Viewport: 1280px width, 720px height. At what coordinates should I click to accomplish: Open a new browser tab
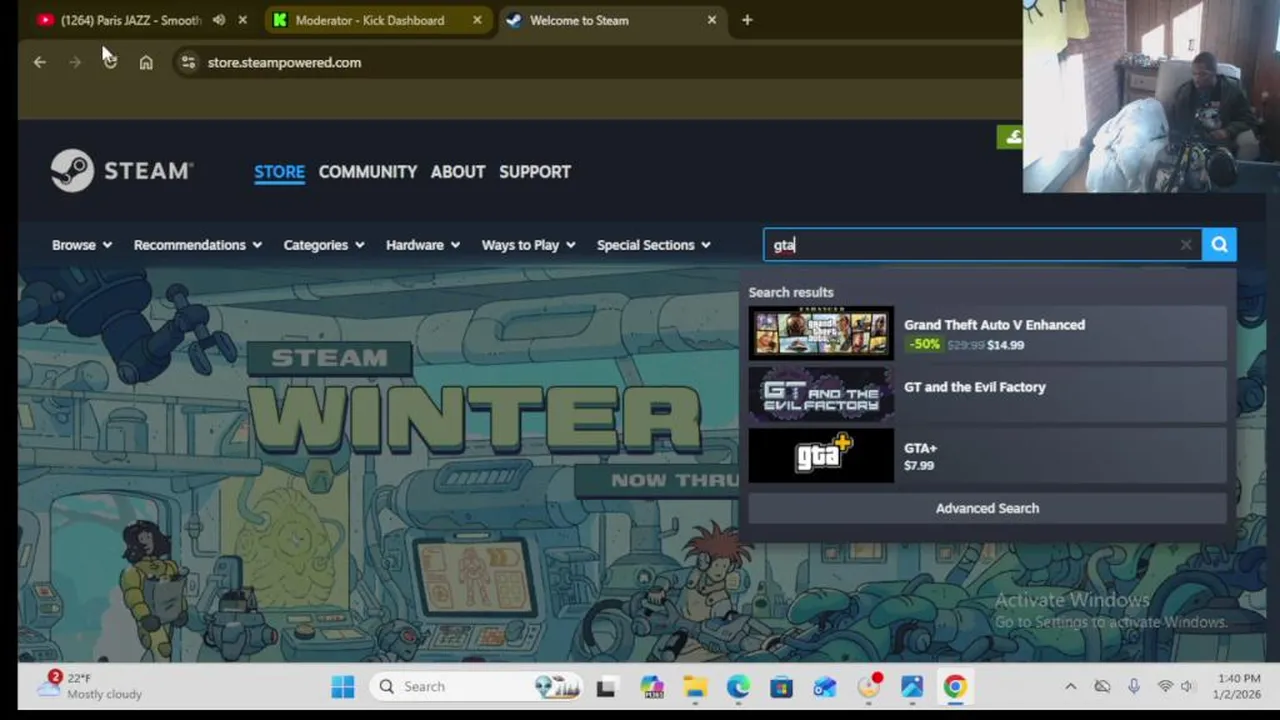747,20
